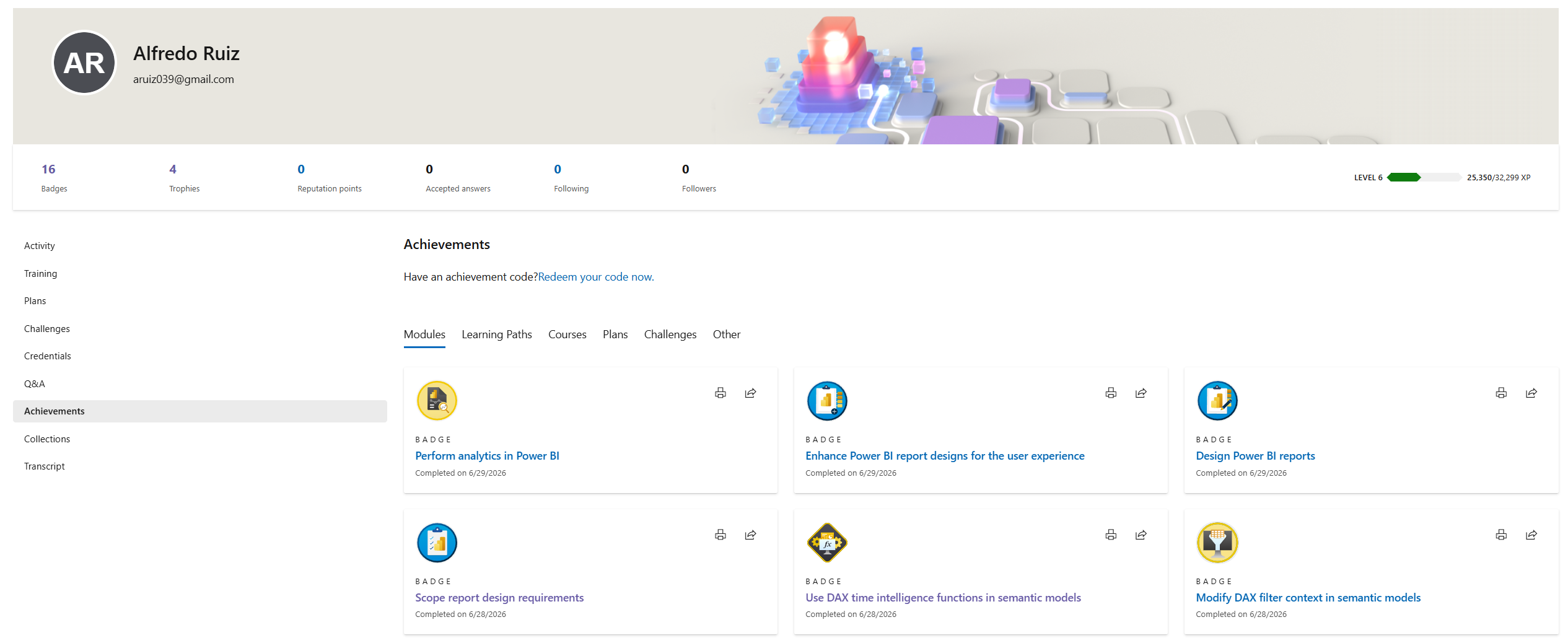Open Q&A in the sidebar
This screenshot has height=643, width=1568.
(x=200, y=384)
